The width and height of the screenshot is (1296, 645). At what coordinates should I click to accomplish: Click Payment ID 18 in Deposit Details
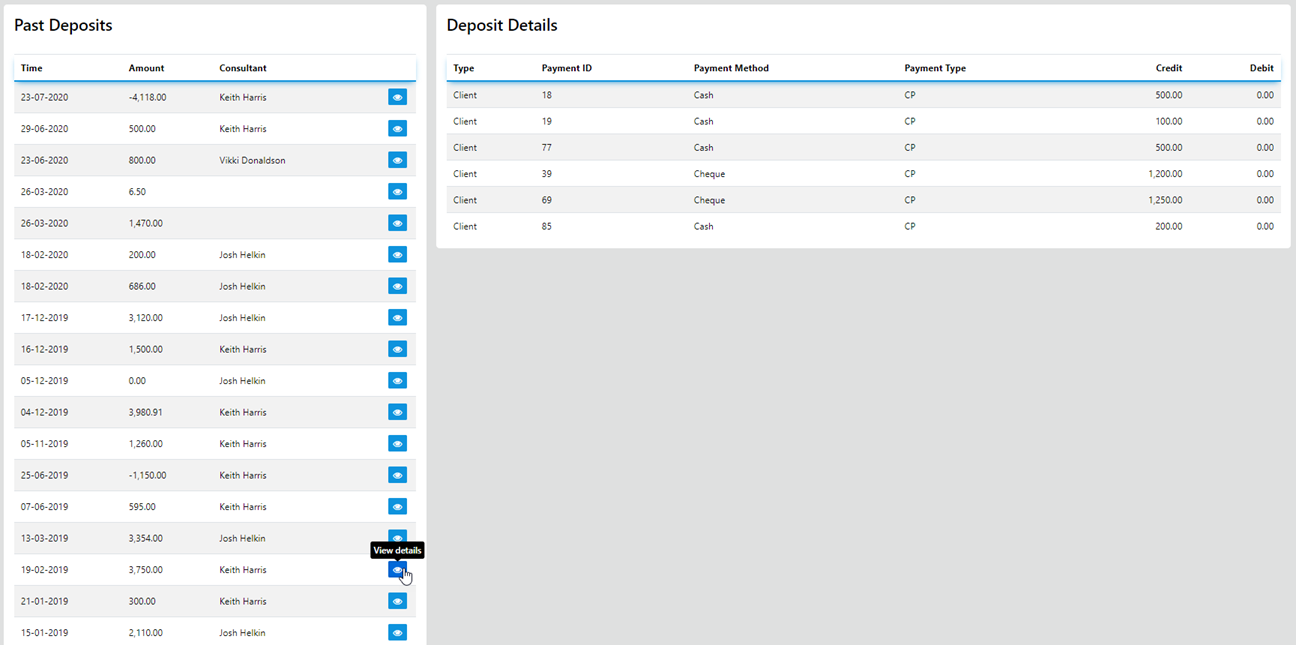coord(547,95)
